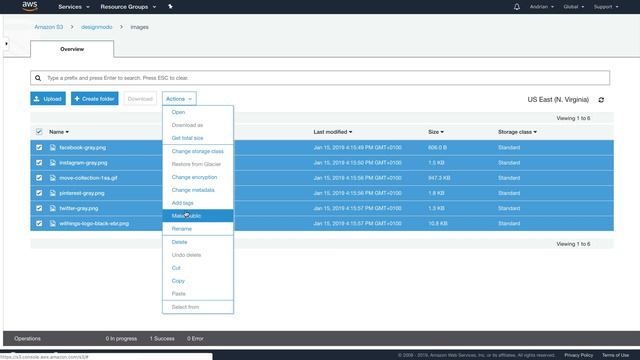Open the Global region dropdown

coord(573,7)
